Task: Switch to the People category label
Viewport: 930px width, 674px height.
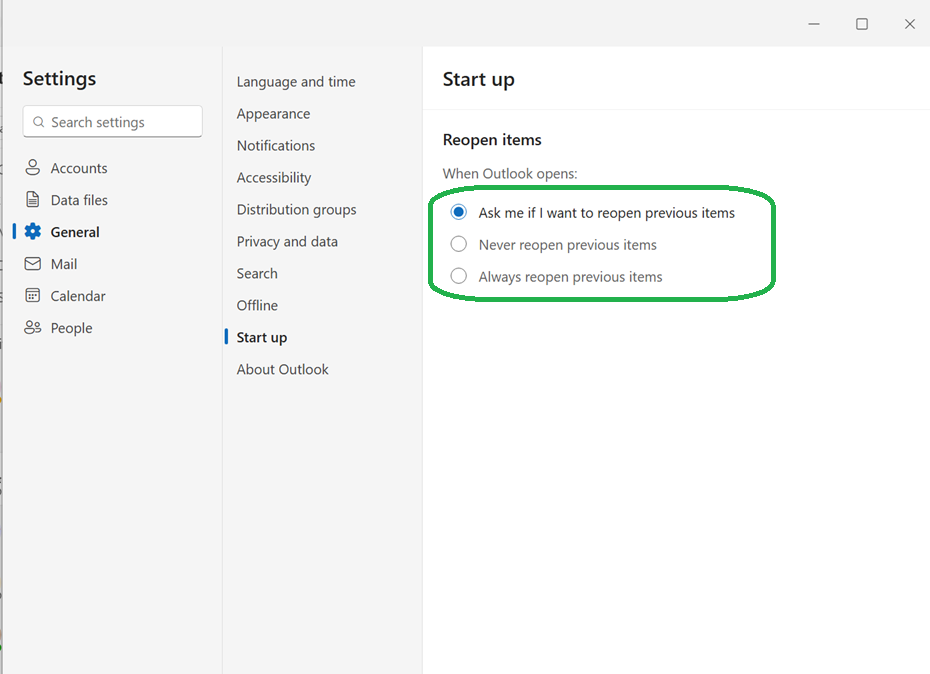Action: coord(71,329)
